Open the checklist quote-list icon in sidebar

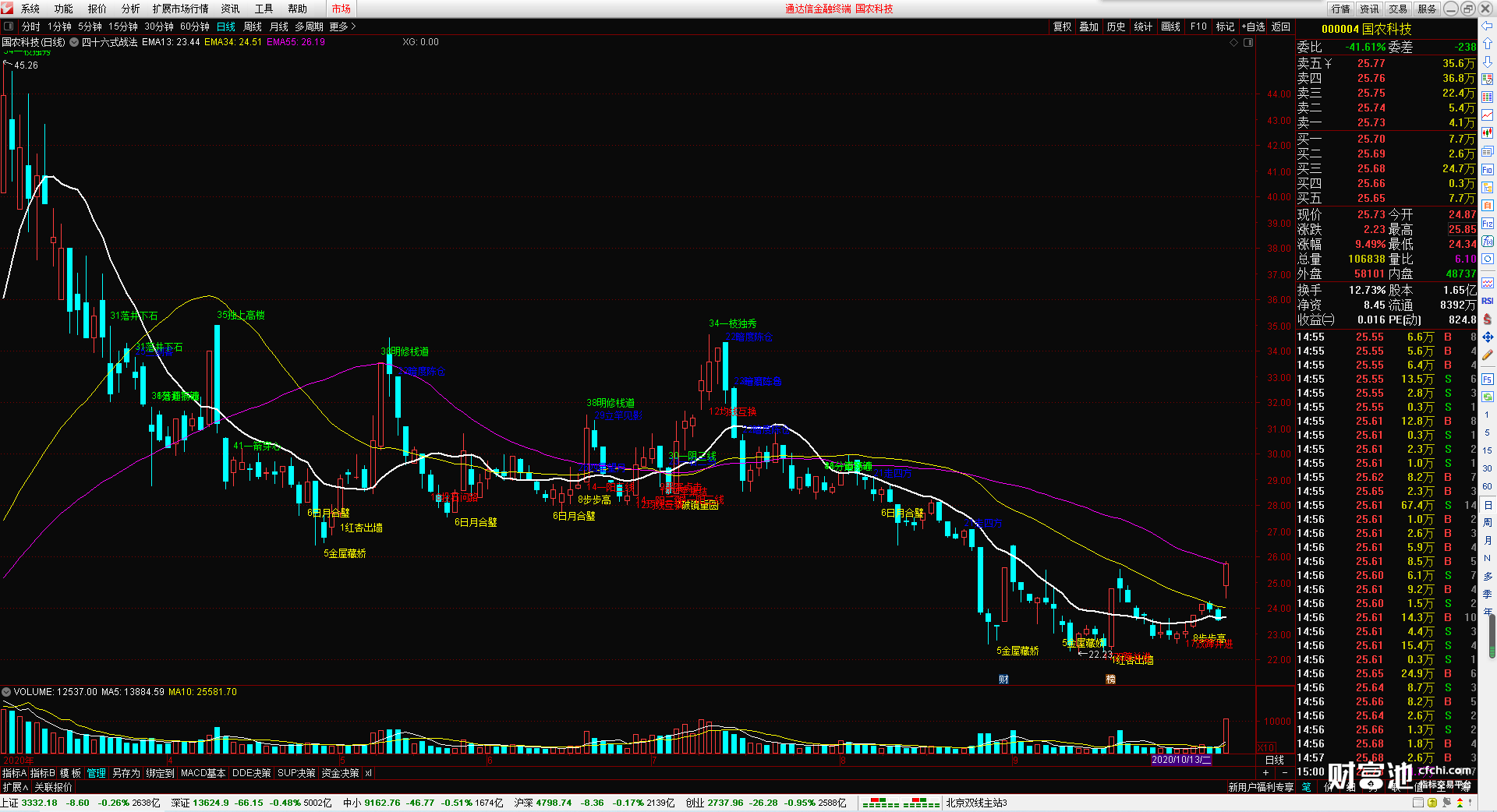1488,79
